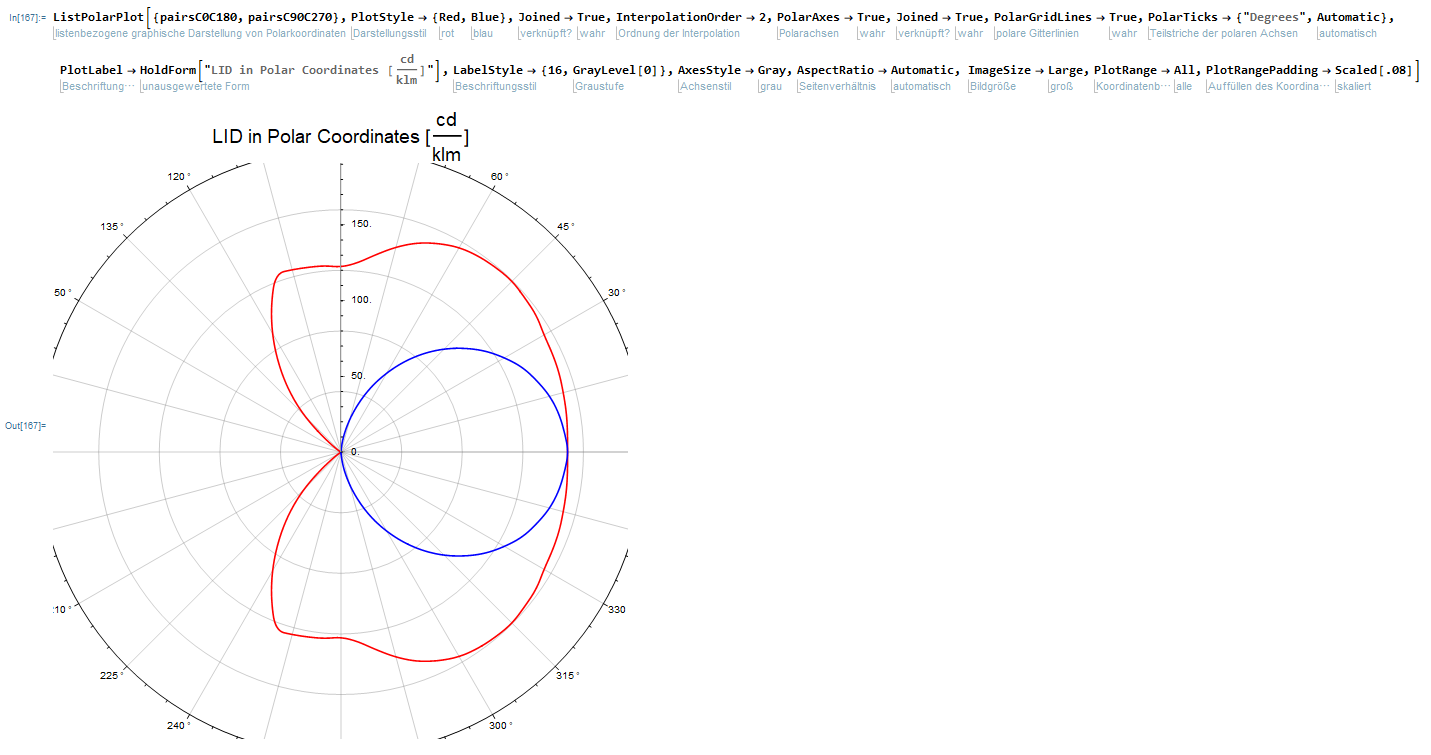The width and height of the screenshot is (1431, 755).
Task: Click the pairsC90C270 variable in the code
Action: pyautogui.click(x=290, y=18)
